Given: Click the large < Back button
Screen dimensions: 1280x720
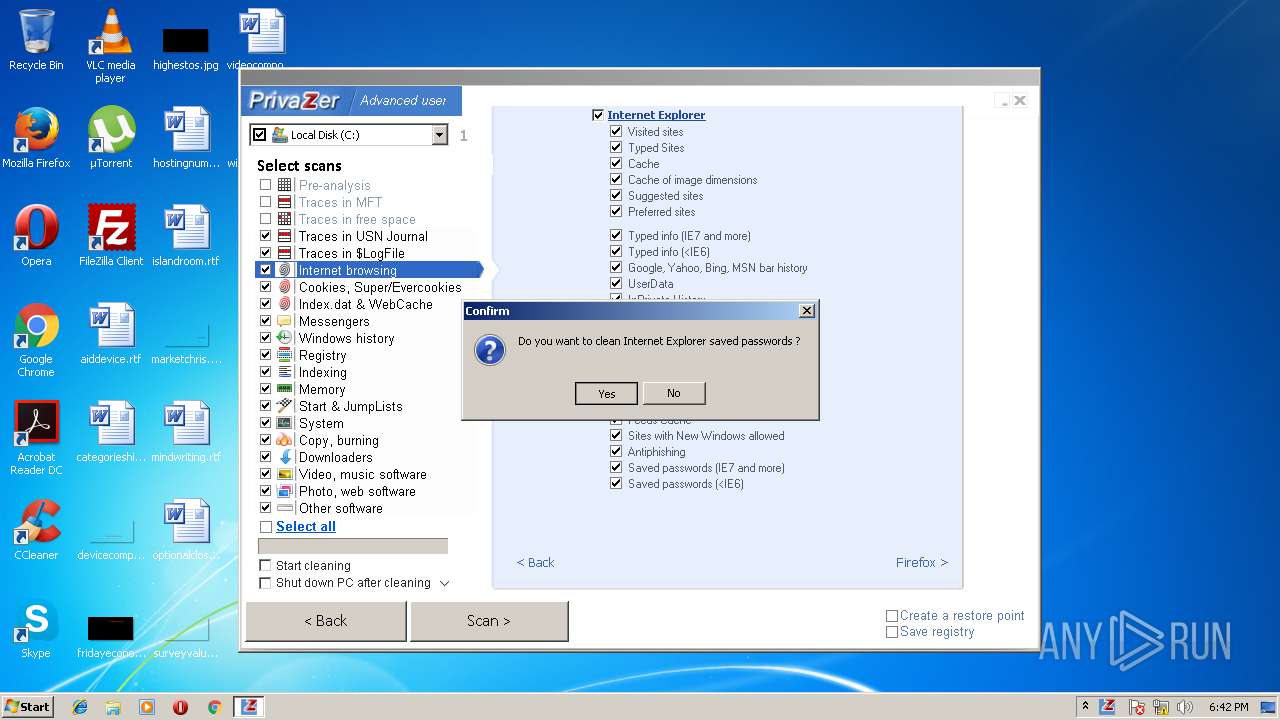Looking at the screenshot, I should tap(326, 621).
